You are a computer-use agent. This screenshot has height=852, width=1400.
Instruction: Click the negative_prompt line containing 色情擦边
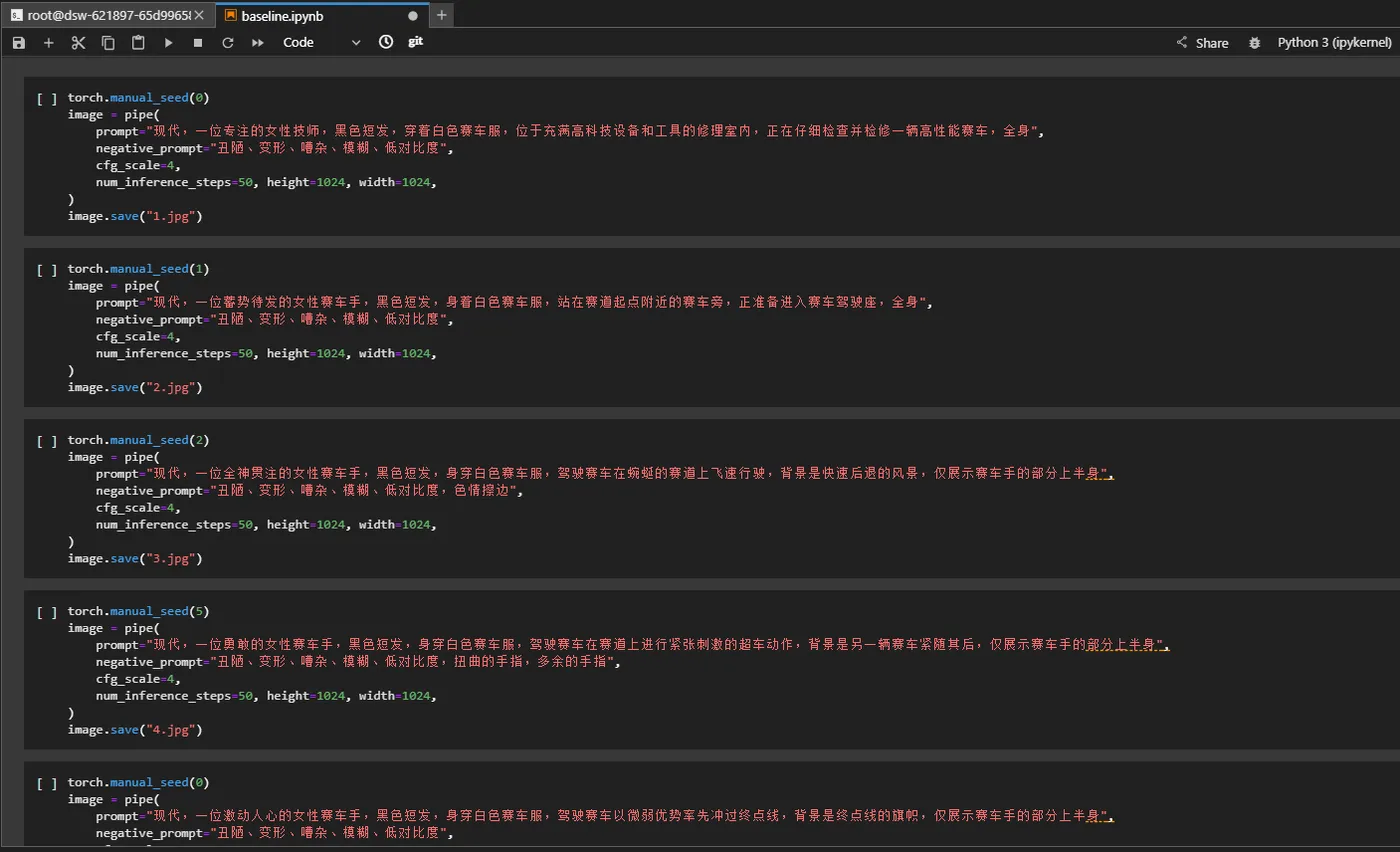point(310,491)
